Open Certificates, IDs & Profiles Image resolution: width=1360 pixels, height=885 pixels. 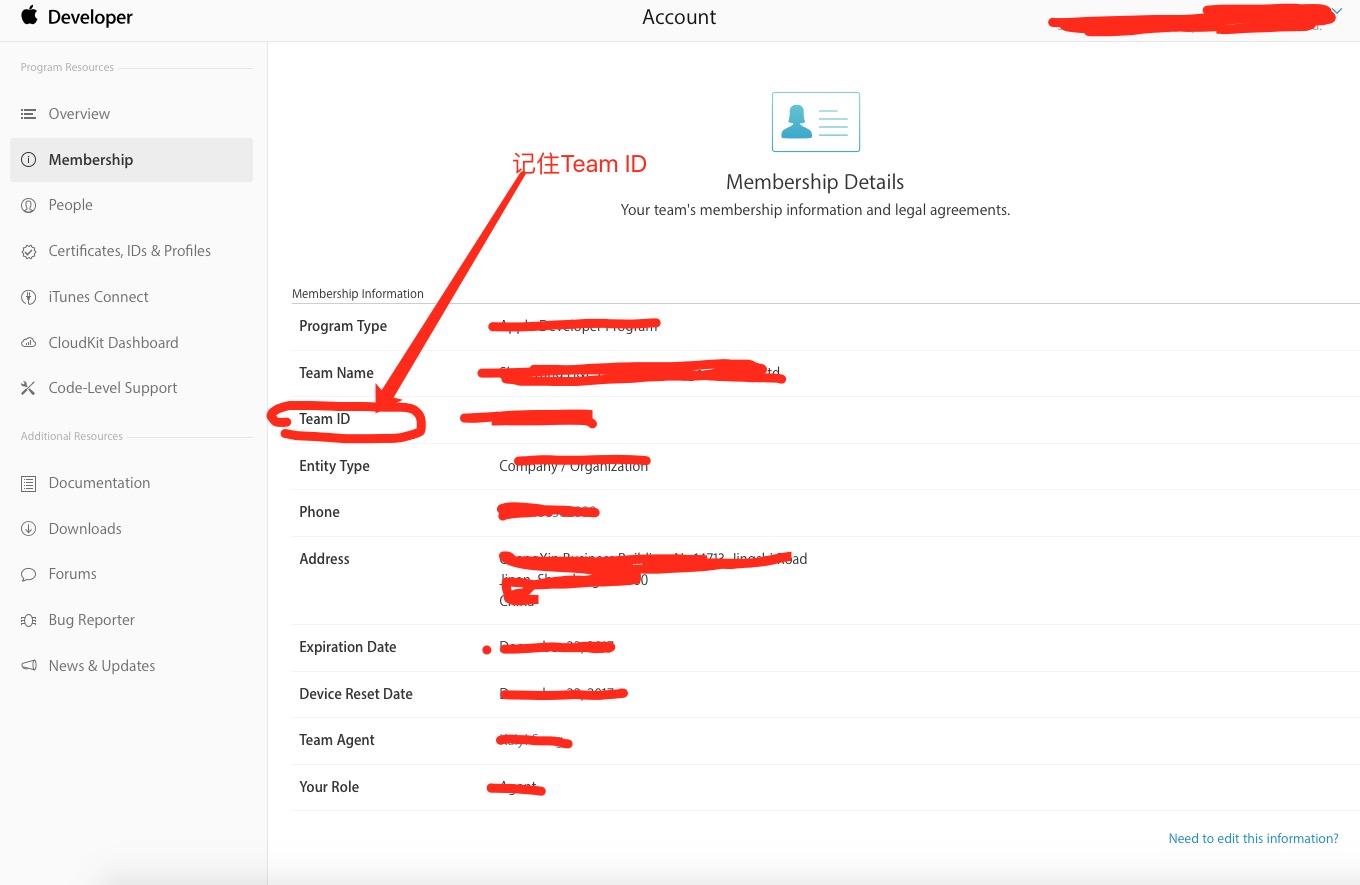tap(131, 251)
